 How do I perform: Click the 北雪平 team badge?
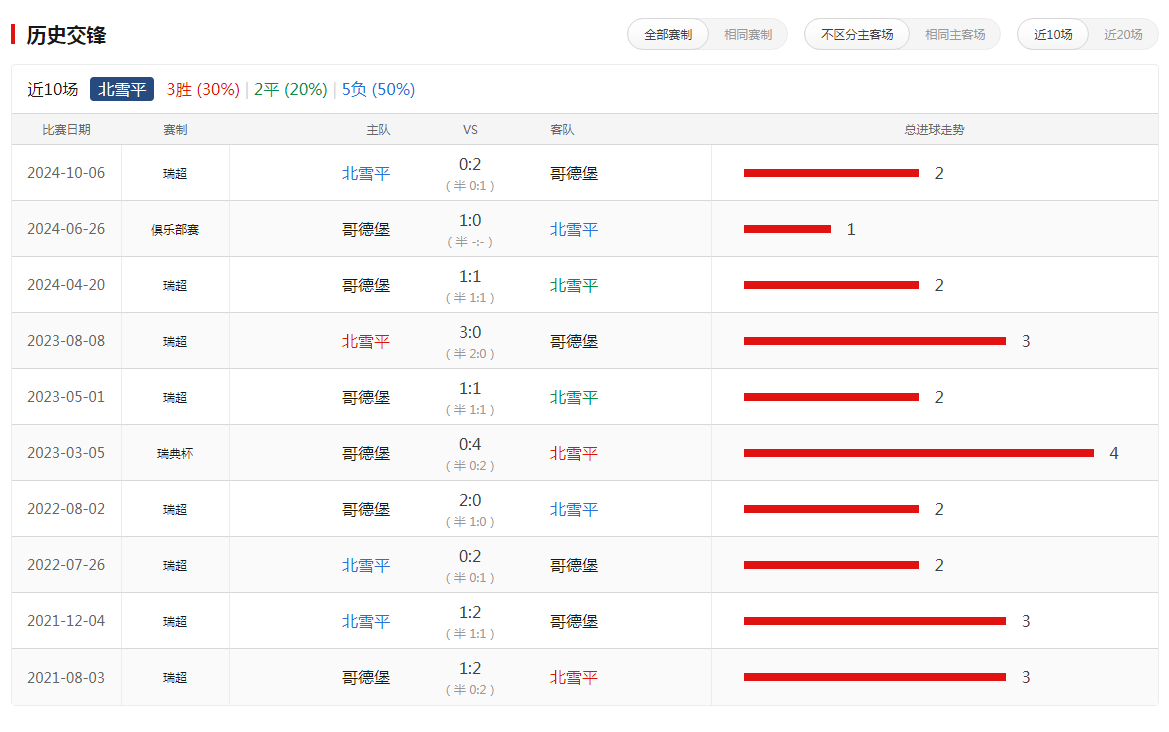(x=122, y=89)
